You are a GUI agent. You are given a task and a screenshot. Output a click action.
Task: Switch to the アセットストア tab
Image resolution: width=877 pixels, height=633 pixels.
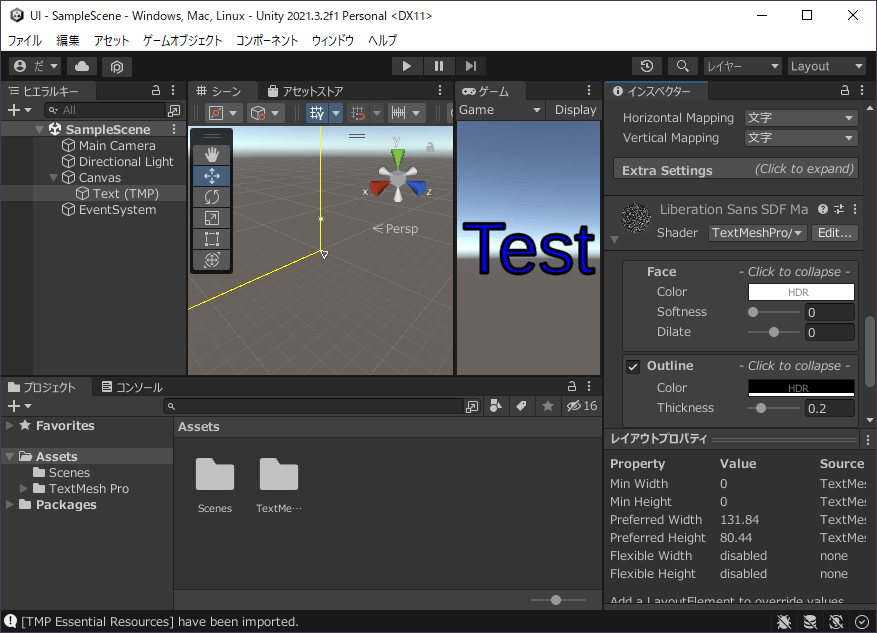pos(305,91)
